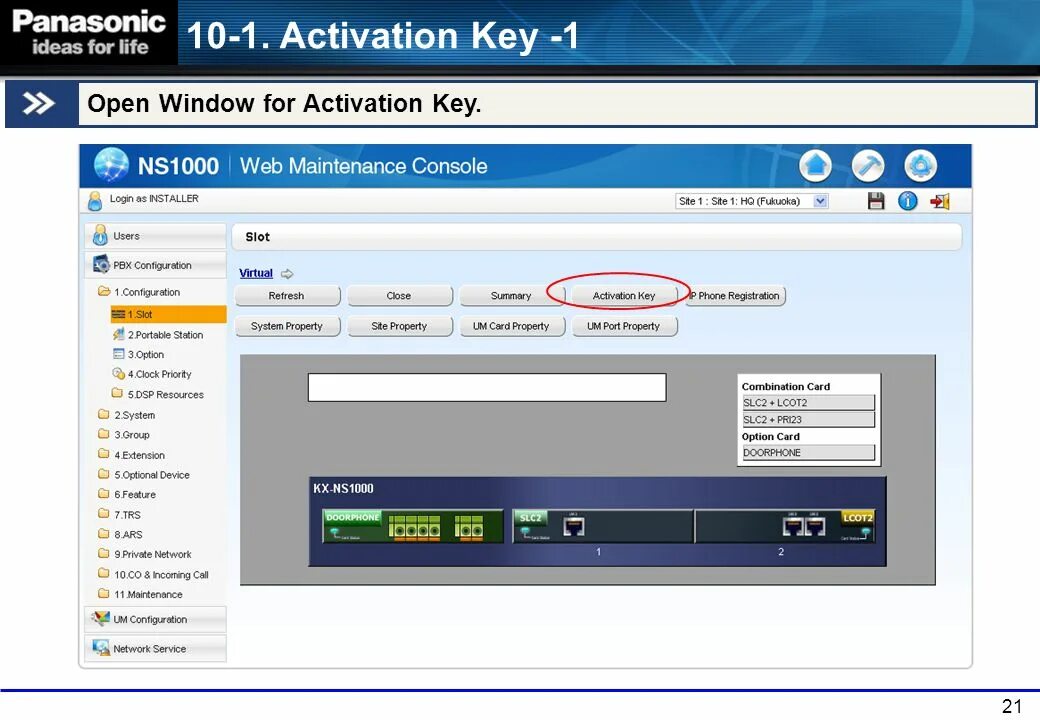Open the UM Configuration section
This screenshot has width=1040, height=720.
pos(155,619)
